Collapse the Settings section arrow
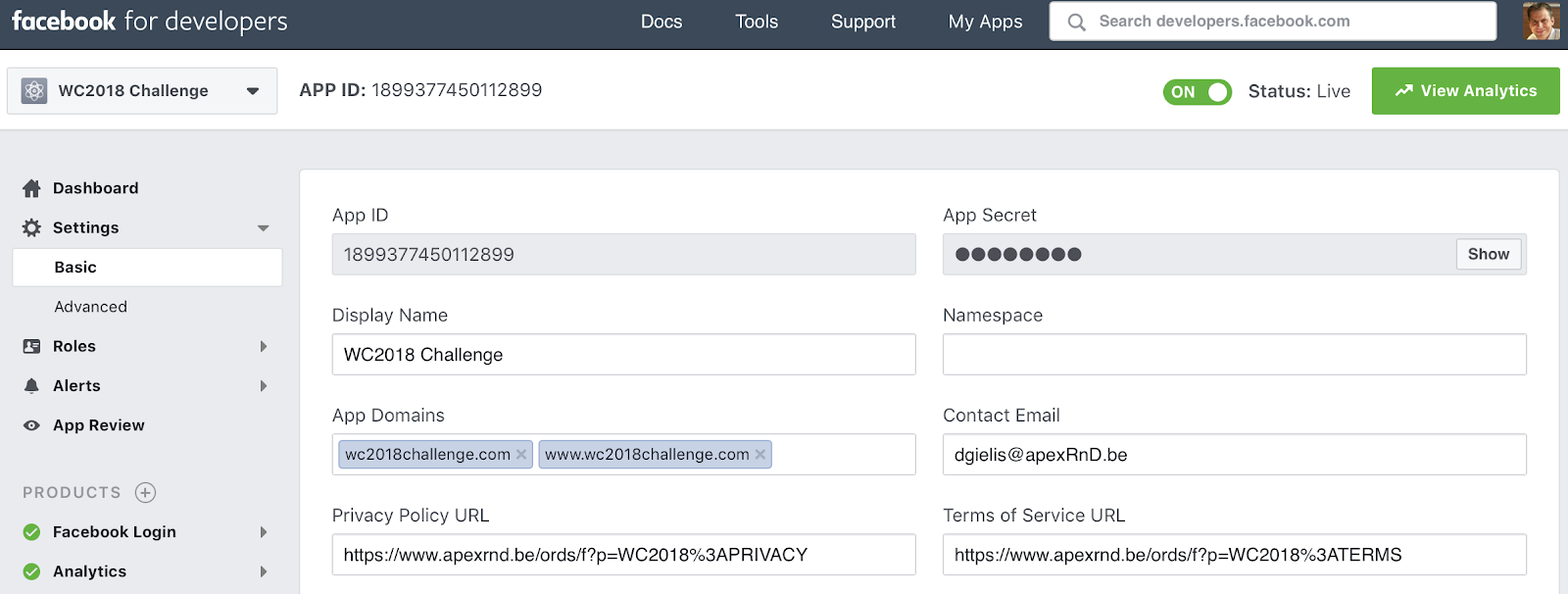Image resolution: width=1568 pixels, height=594 pixels. (263, 228)
